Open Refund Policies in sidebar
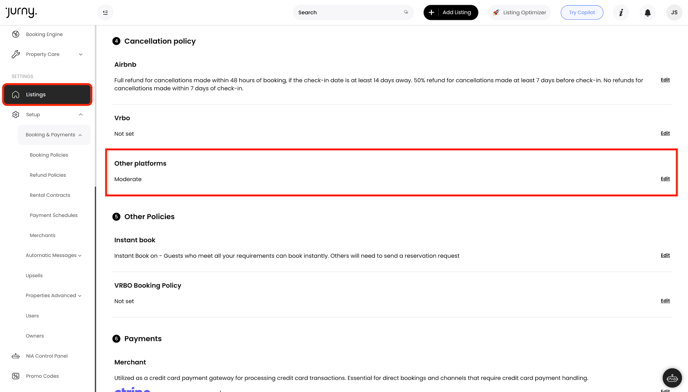 click(x=48, y=175)
